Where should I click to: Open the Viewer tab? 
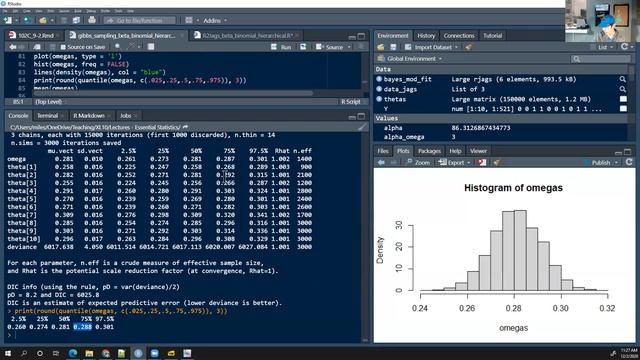coord(478,151)
